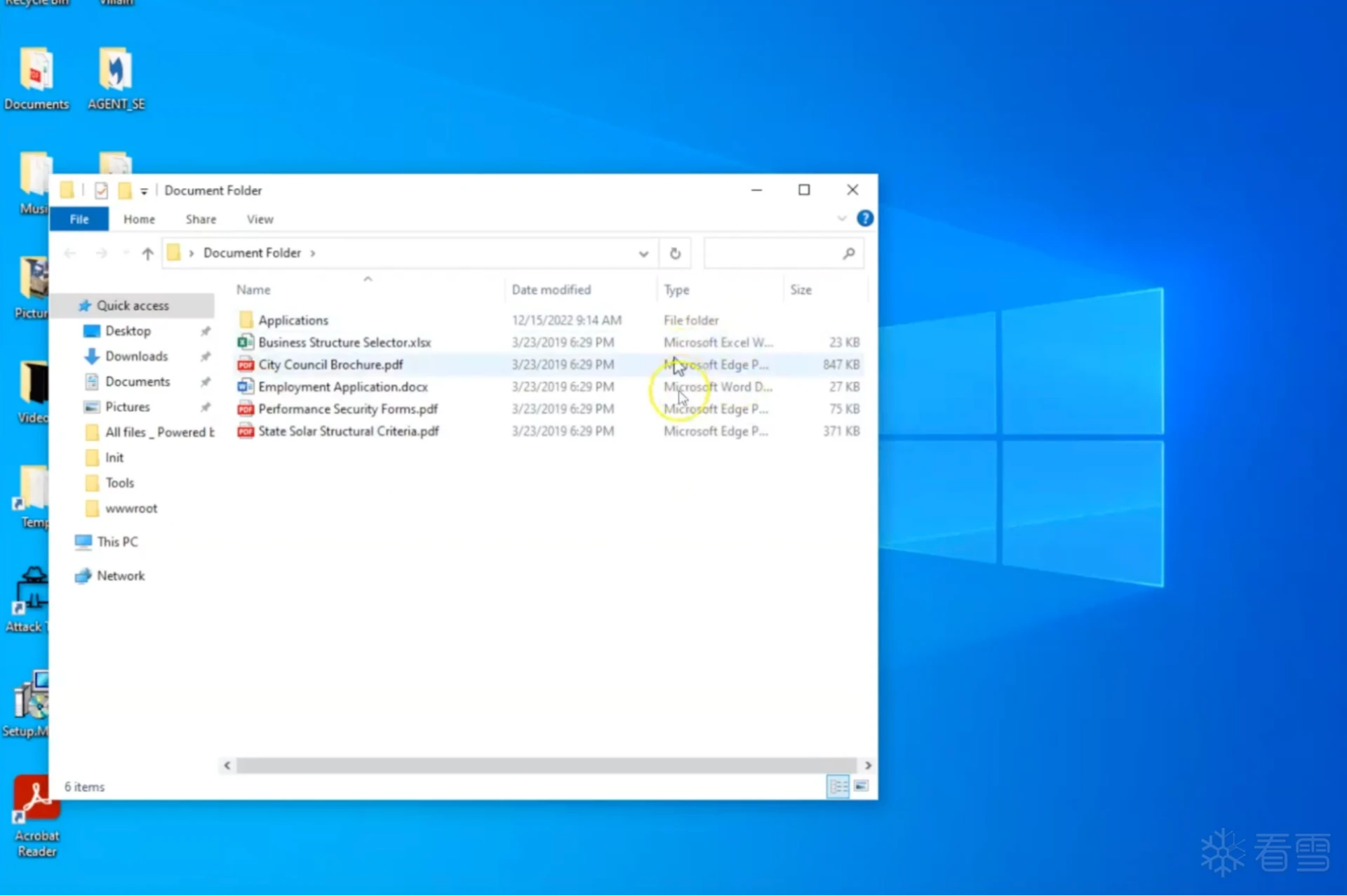Open the Help question mark icon
This screenshot has width=1347, height=896.
[865, 219]
